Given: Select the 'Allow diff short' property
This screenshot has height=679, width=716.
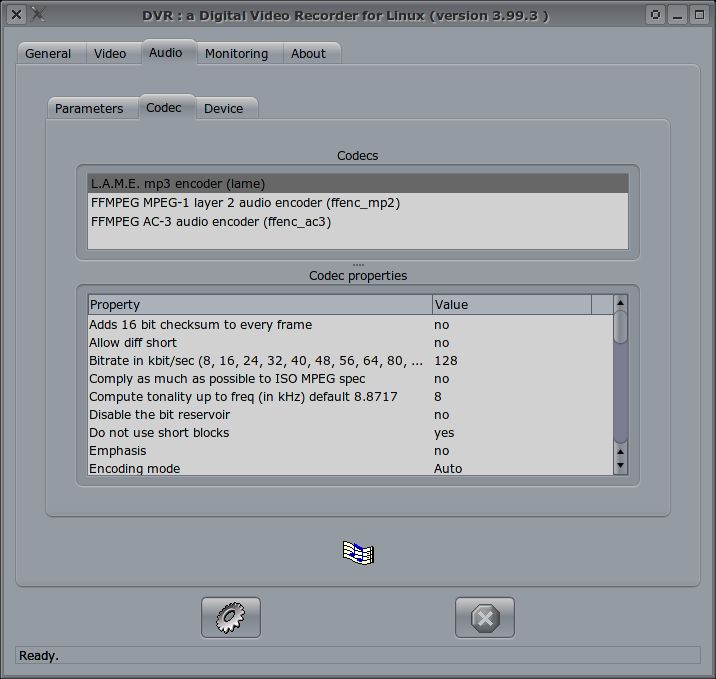Looking at the screenshot, I should [351, 342].
